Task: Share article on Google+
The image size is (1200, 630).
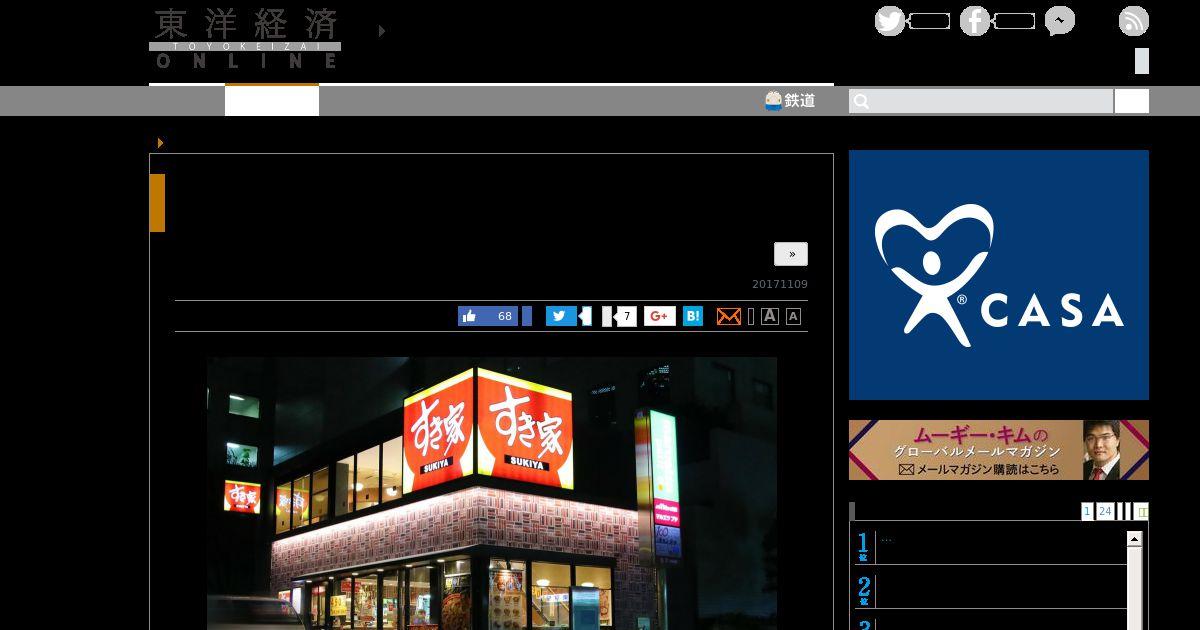Action: tap(660, 316)
